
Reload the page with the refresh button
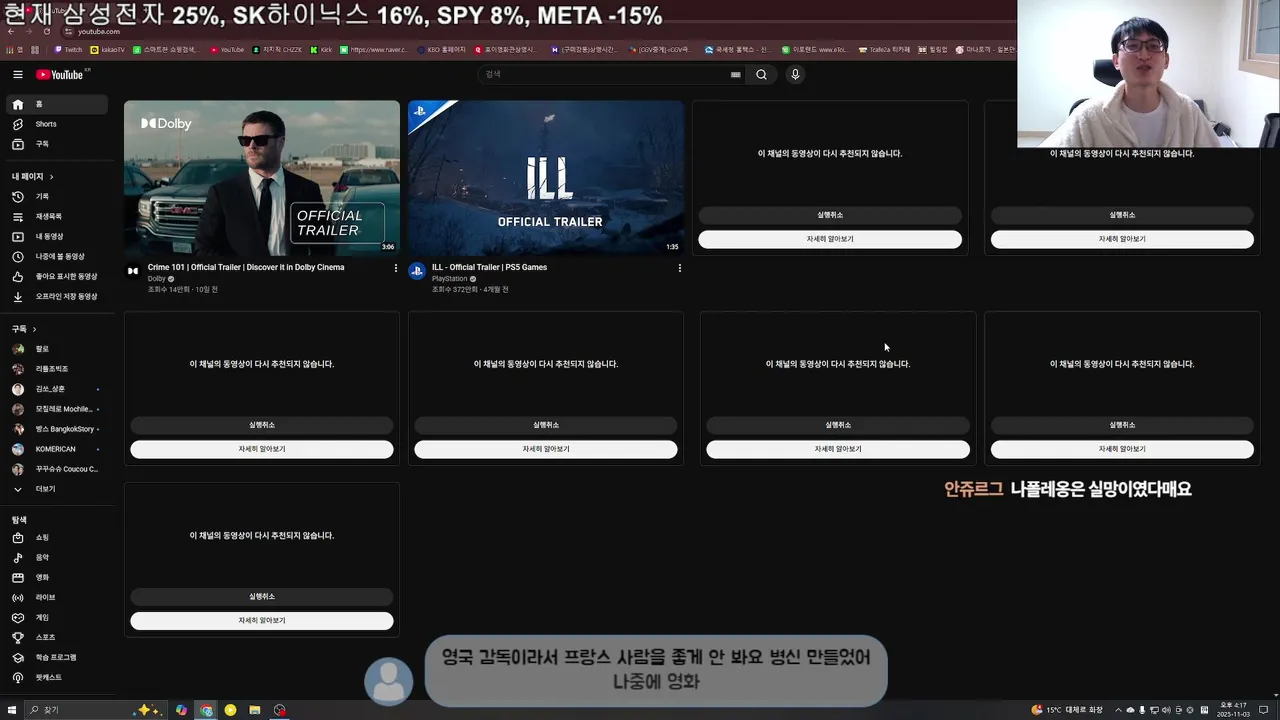46,31
